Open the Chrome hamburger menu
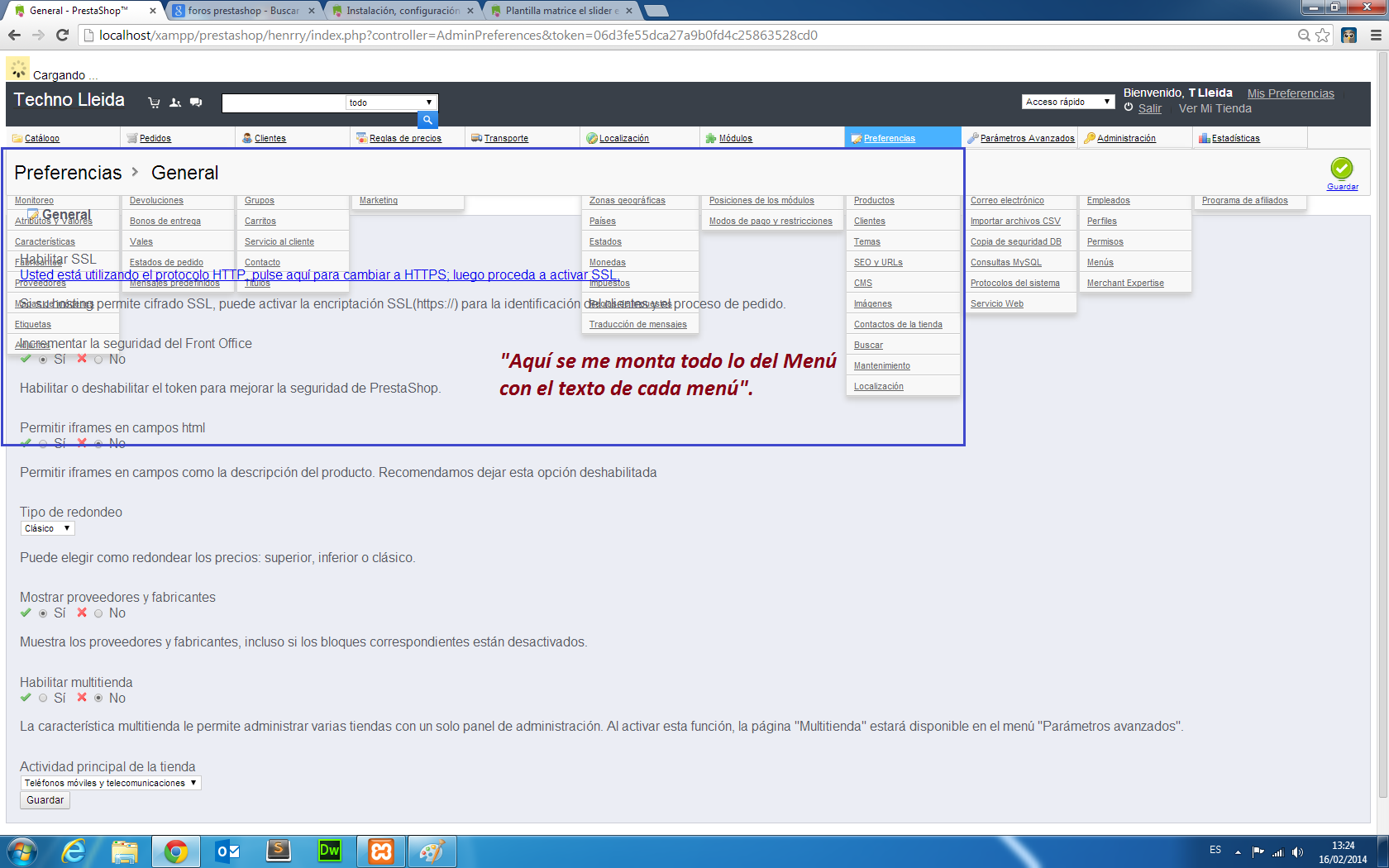The image size is (1389, 868). point(1376,35)
